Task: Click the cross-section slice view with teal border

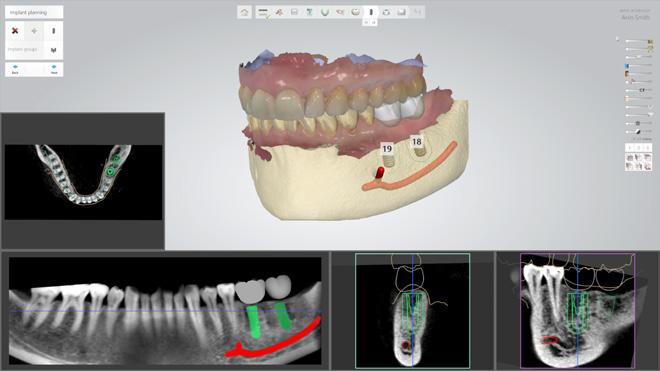Action: (412, 310)
